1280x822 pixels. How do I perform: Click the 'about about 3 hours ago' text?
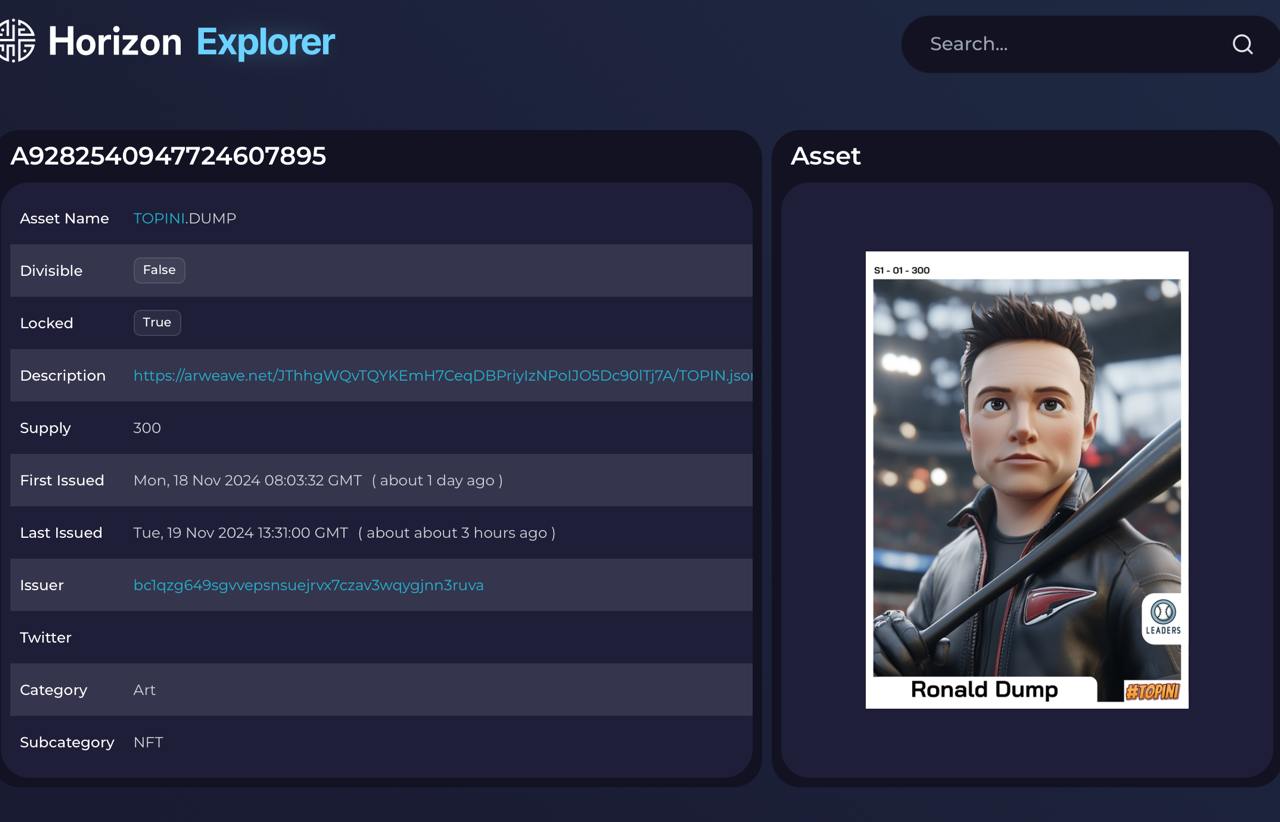(x=457, y=533)
